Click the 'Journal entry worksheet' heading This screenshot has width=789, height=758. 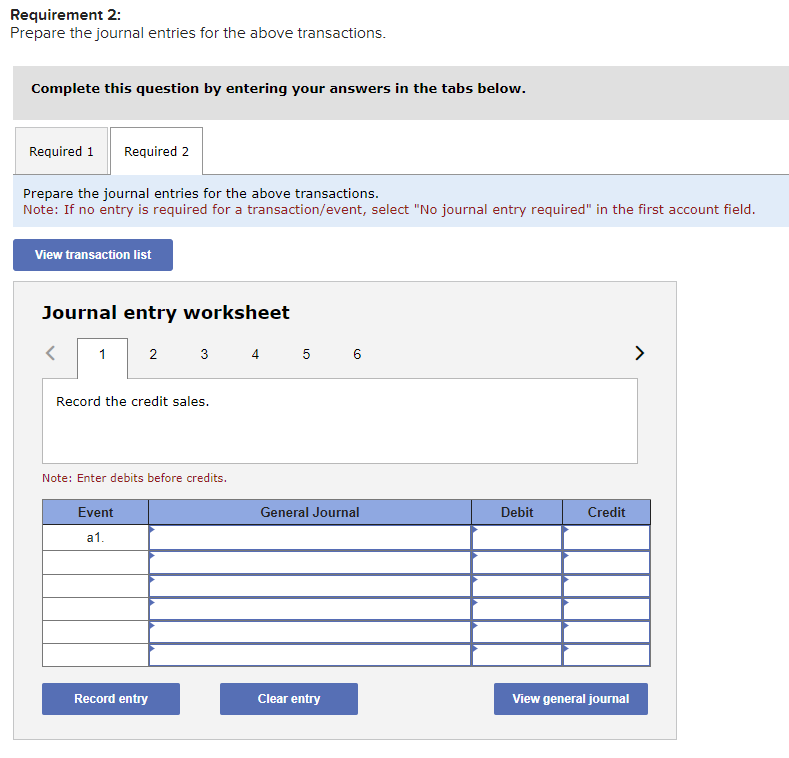tap(166, 313)
